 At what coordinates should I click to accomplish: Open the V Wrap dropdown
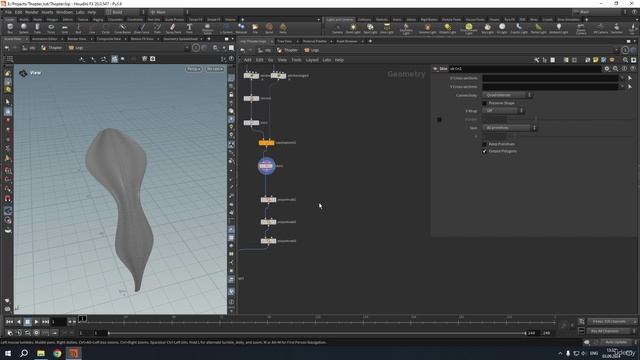pyautogui.click(x=503, y=111)
